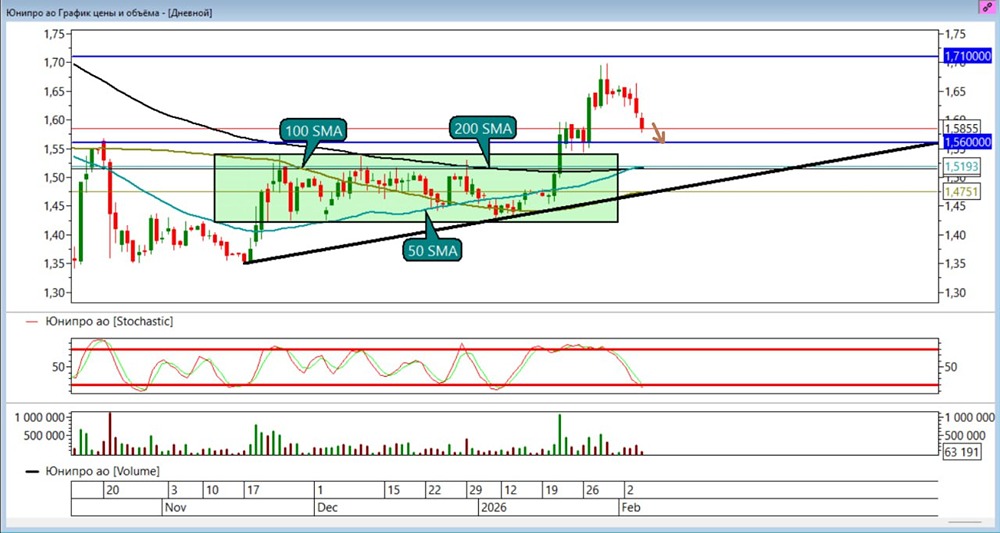The height and width of the screenshot is (533, 1000).
Task: Click the 'Юнипро ао [Volume]' legend label
Action: point(102,471)
